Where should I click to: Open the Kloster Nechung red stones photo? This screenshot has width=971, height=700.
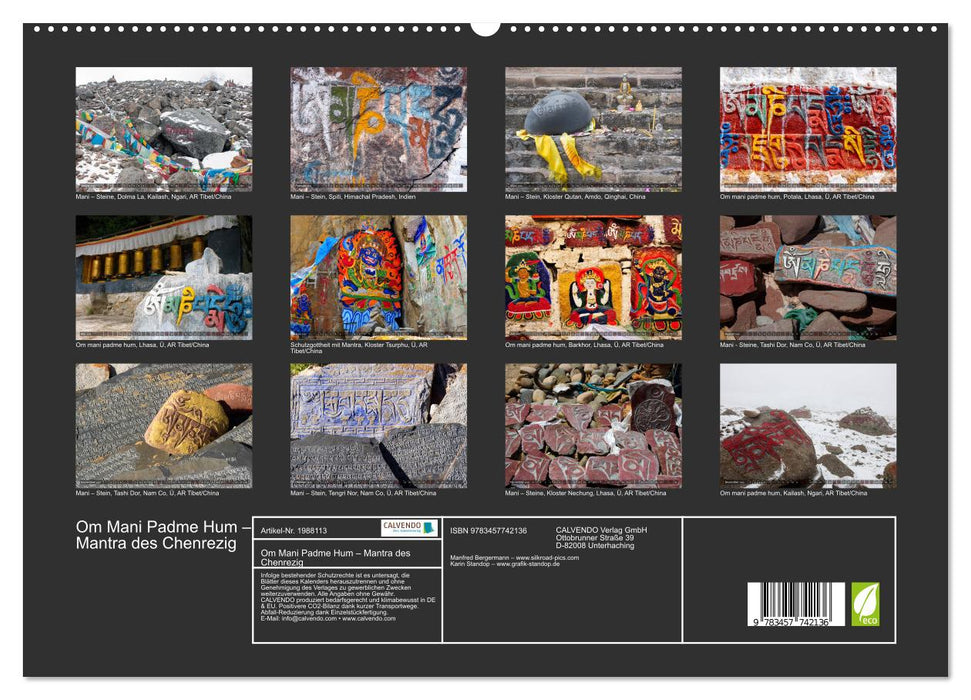pyautogui.click(x=593, y=425)
